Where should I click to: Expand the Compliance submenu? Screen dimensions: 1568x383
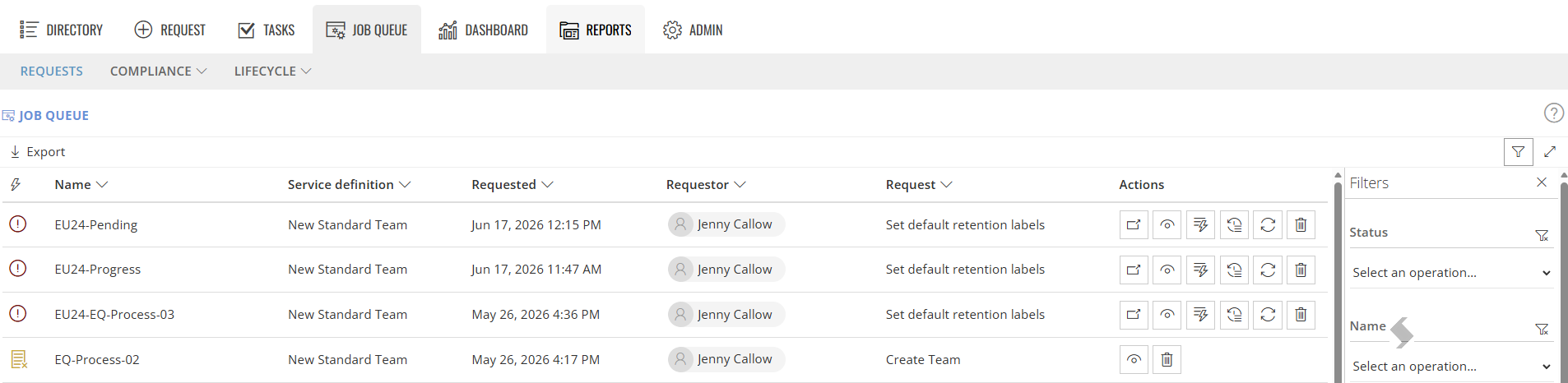click(158, 72)
